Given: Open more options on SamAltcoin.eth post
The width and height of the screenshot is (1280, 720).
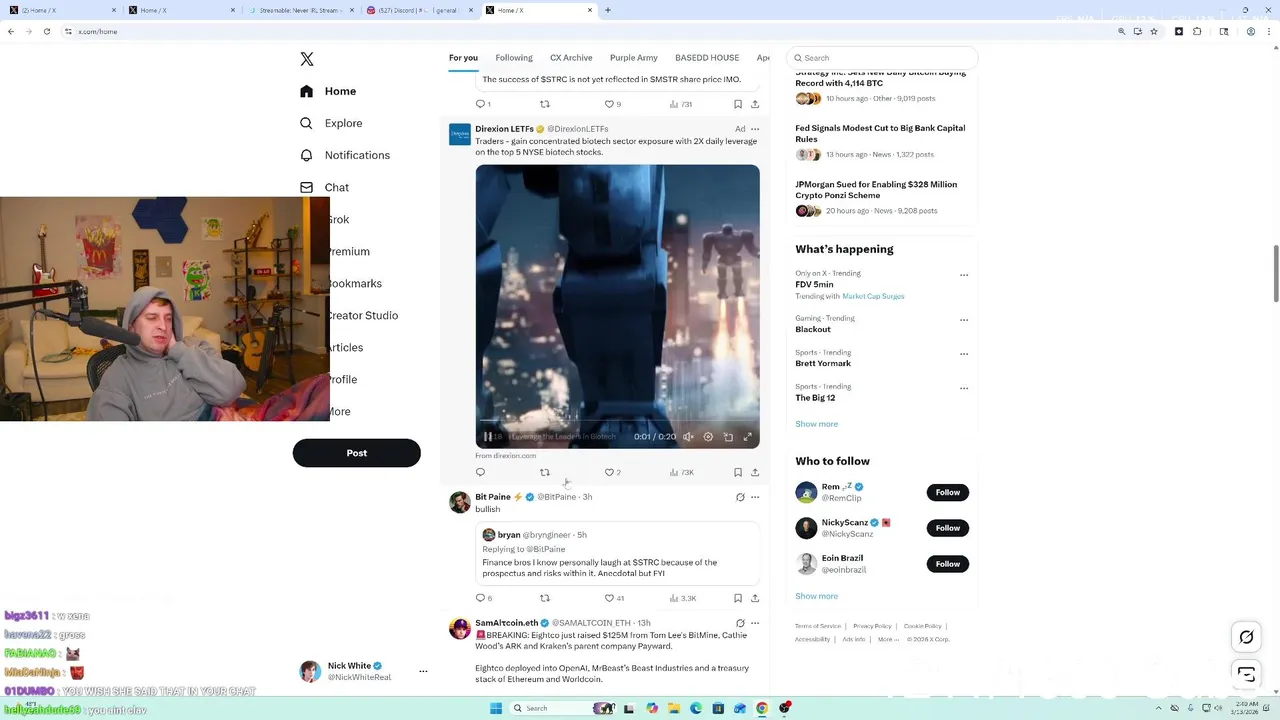Looking at the screenshot, I should [755, 623].
